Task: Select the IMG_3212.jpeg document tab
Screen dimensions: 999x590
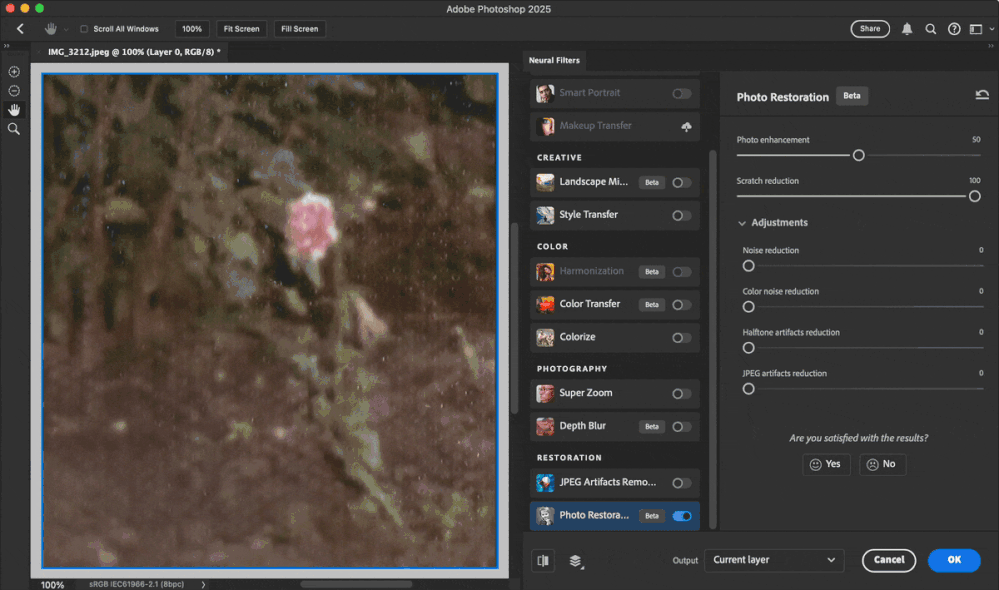Action: click(134, 52)
